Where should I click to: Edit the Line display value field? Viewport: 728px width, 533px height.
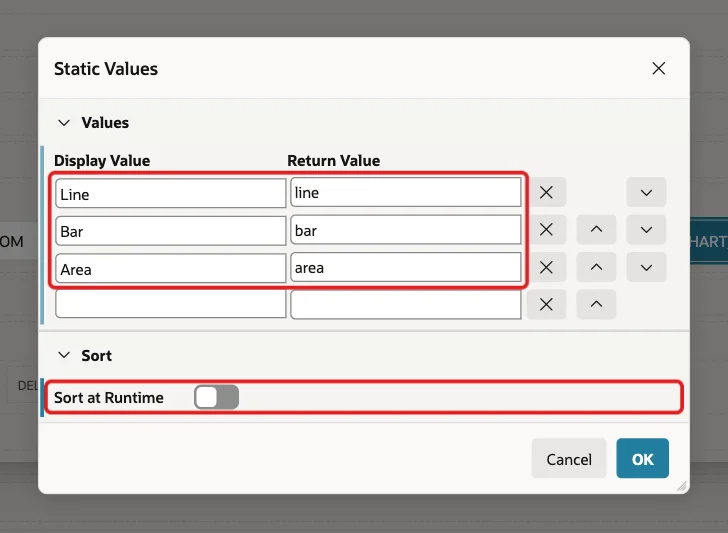click(x=170, y=194)
